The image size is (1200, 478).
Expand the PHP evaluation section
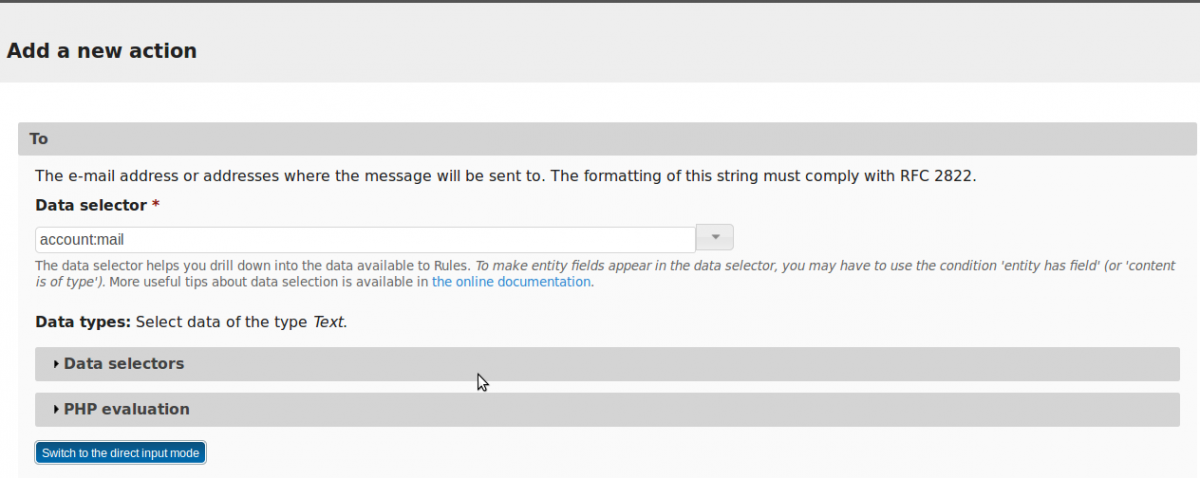[126, 409]
